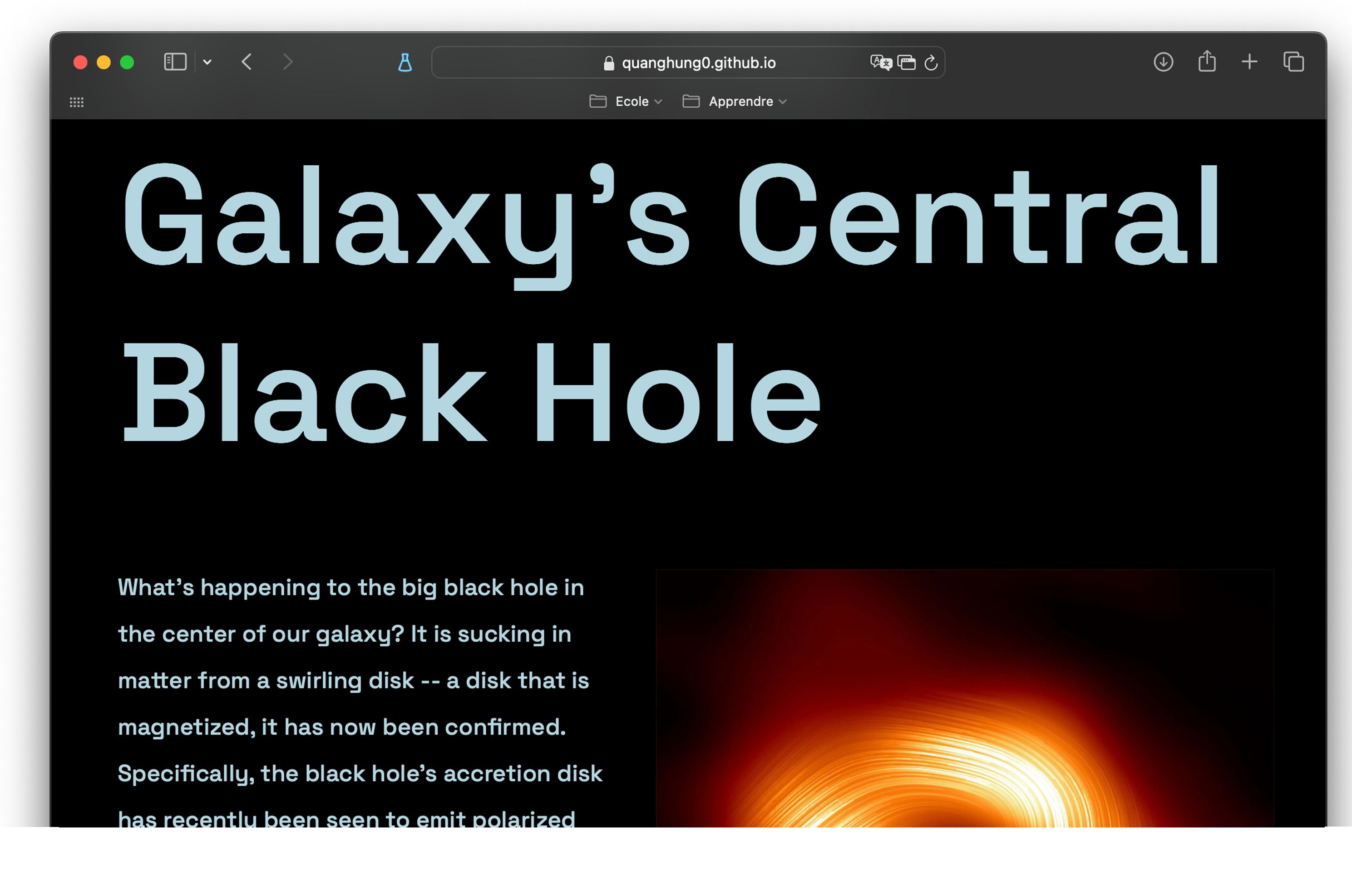Open a new tab with the plus button
Image resolution: width=1352 pixels, height=896 pixels.
[1249, 62]
